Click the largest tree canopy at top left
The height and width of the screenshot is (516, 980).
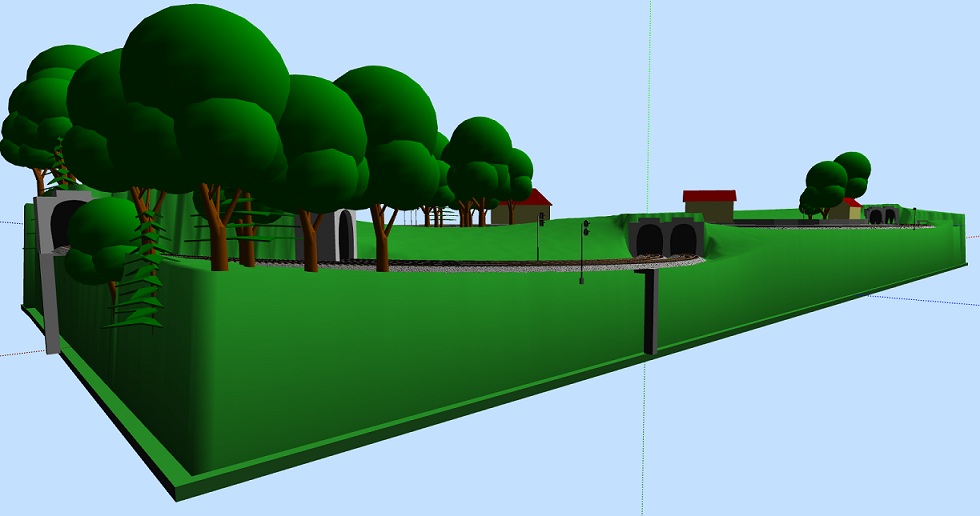tap(205, 70)
